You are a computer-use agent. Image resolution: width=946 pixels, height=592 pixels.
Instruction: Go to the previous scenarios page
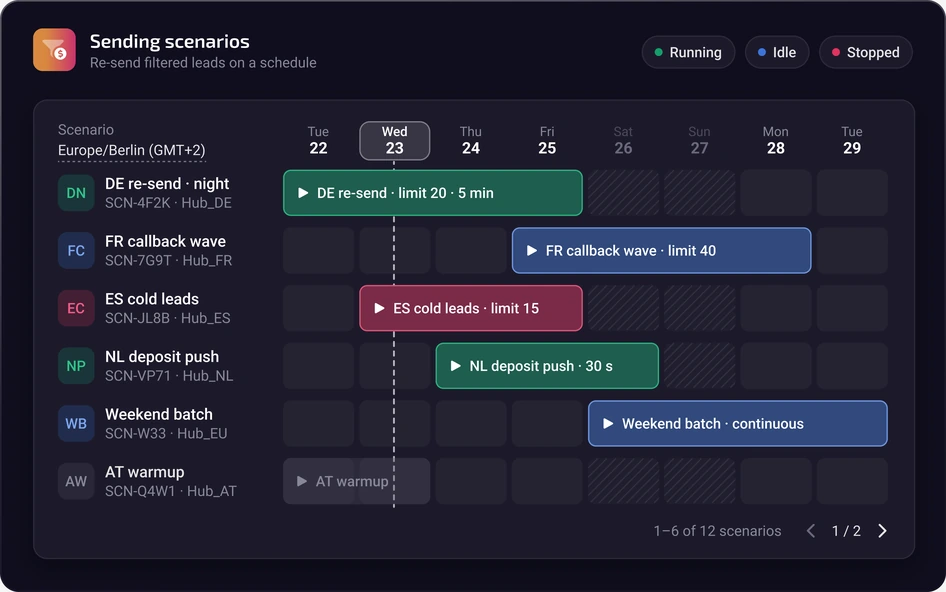811,530
